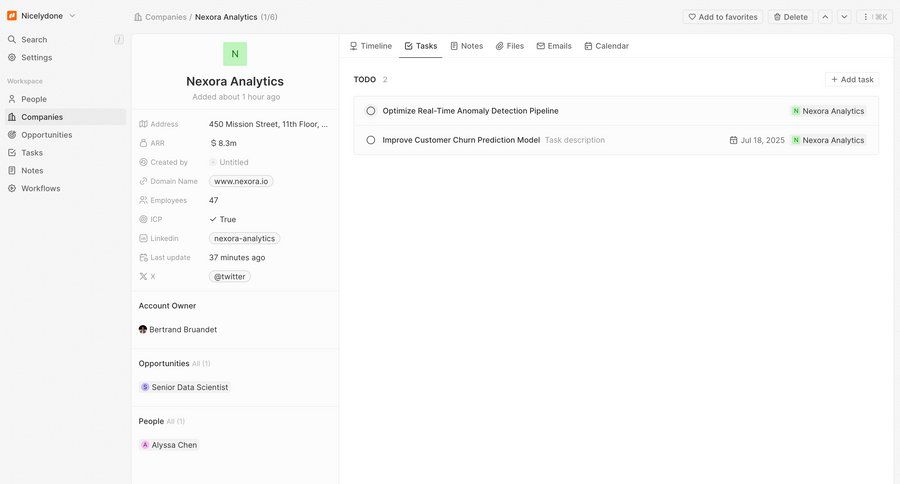Image resolution: width=900 pixels, height=484 pixels.
Task: Click the Companies building icon in sidebar
Action: (11, 117)
